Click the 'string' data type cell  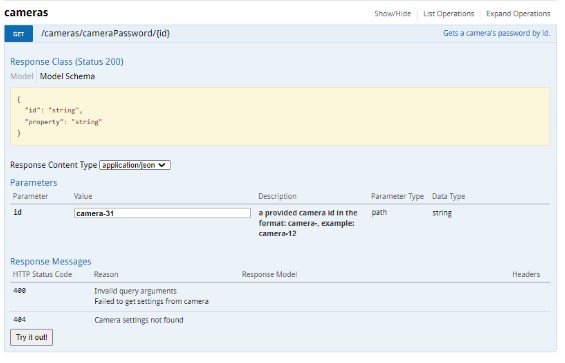tap(442, 213)
